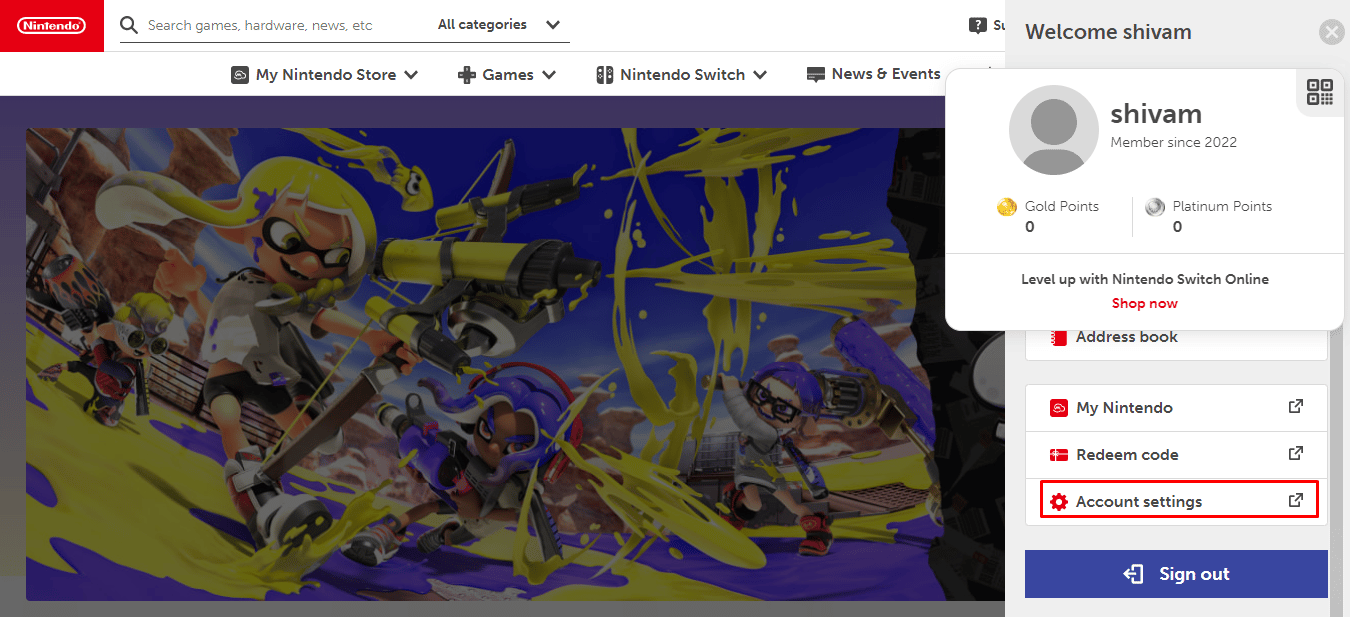
Task: Click the external link icon beside Redeem code
Action: click(1296, 454)
